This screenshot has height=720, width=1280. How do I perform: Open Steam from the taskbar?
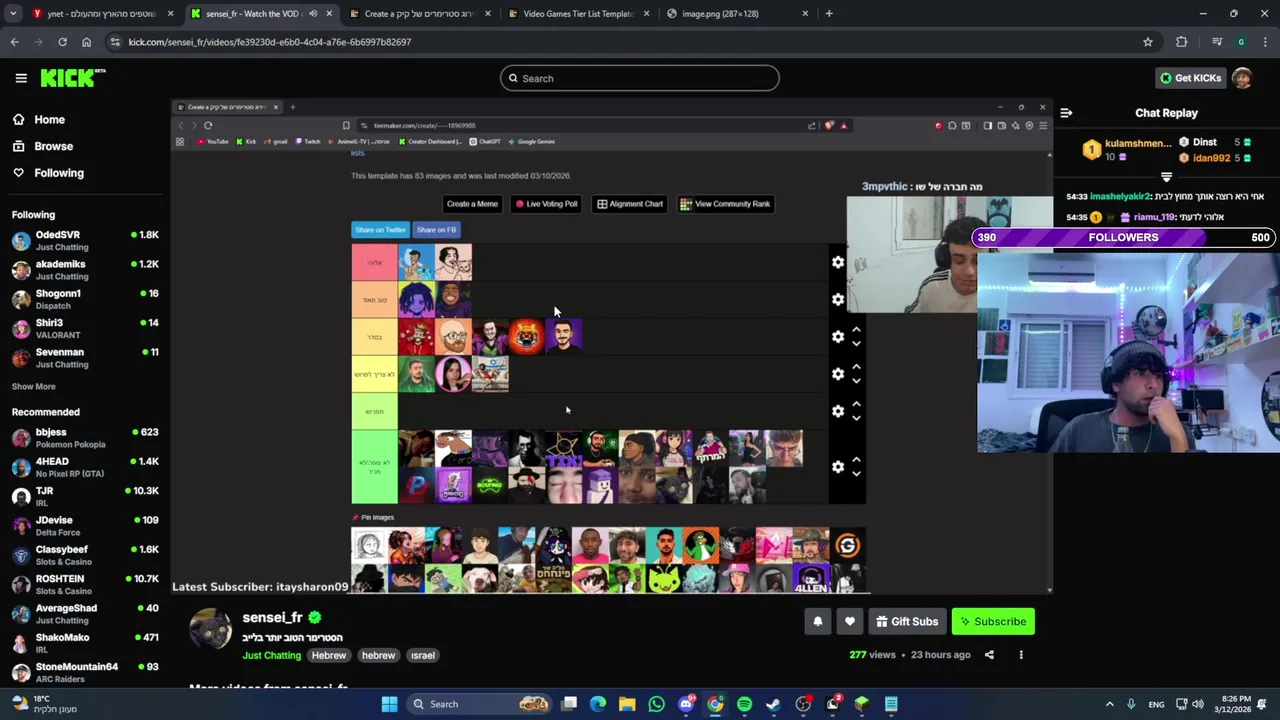pos(773,704)
